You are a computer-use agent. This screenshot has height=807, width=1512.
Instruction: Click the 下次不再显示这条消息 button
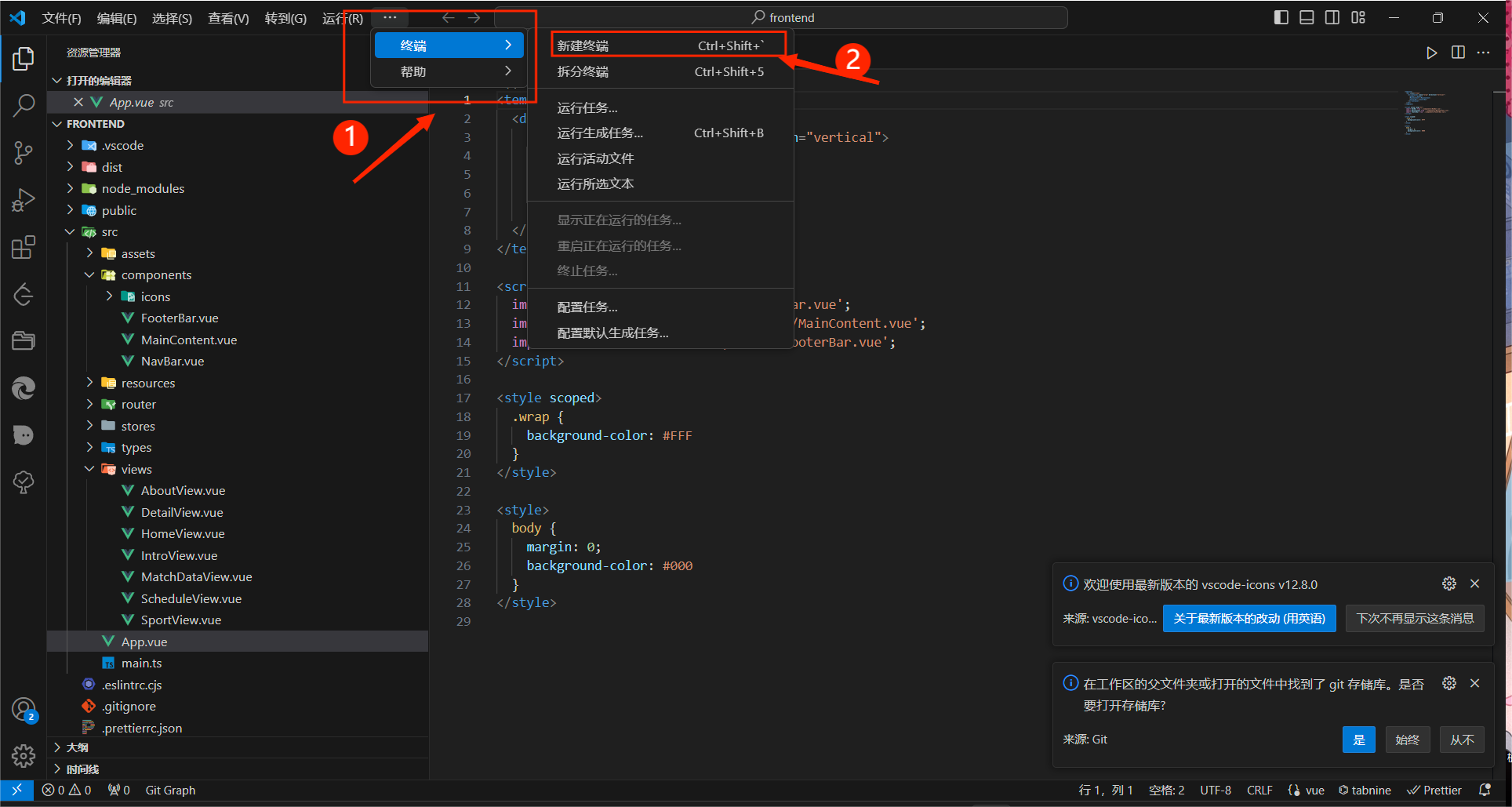pos(1415,618)
